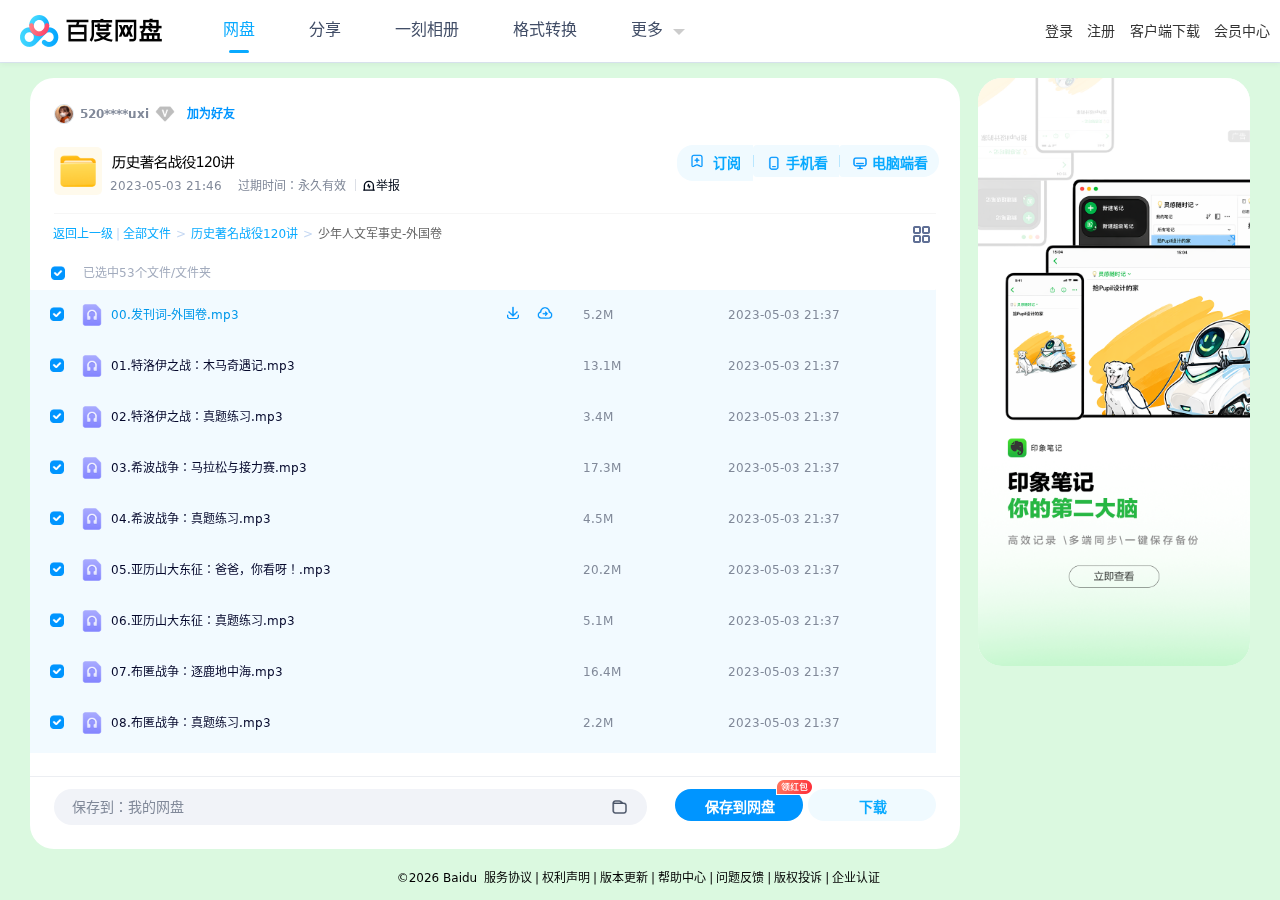The width and height of the screenshot is (1280, 900).
Task: Uncheck 05.亚历山大东征：爸爸，你看呀 checkbox
Action: coord(57,569)
